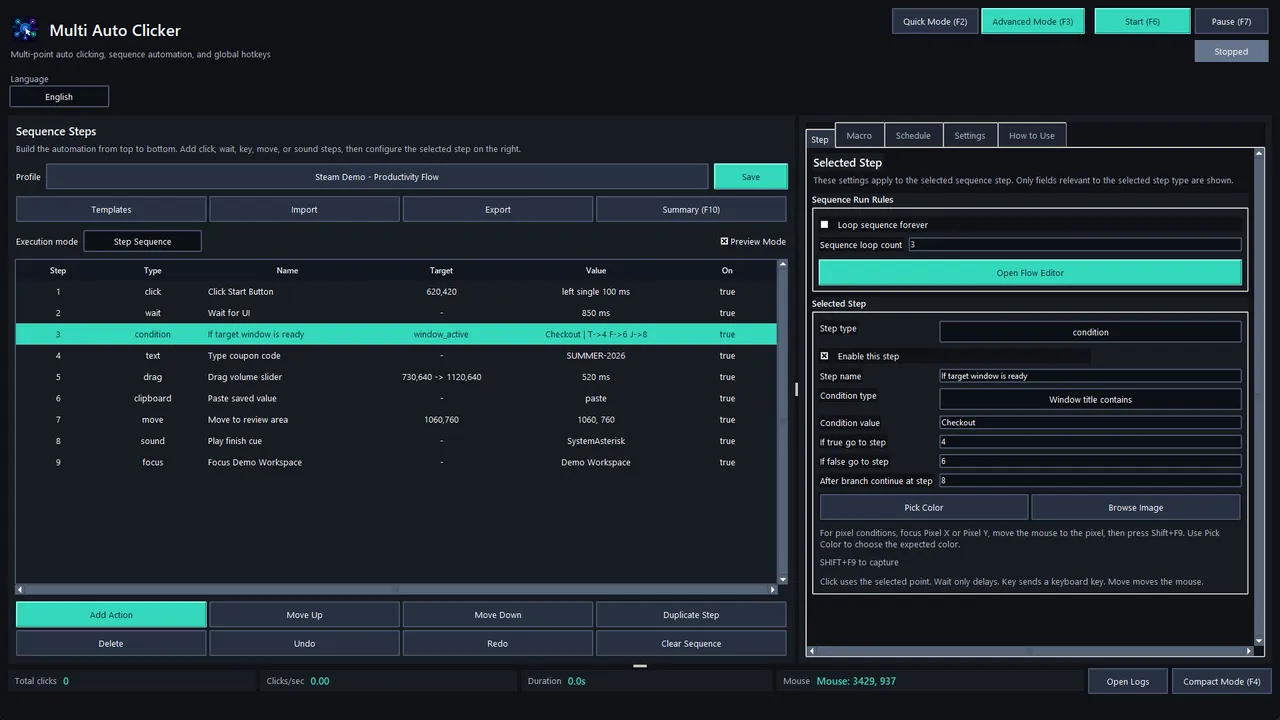This screenshot has height=720, width=1280.
Task: Enable Loop sequence forever checkbox
Action: click(x=825, y=225)
